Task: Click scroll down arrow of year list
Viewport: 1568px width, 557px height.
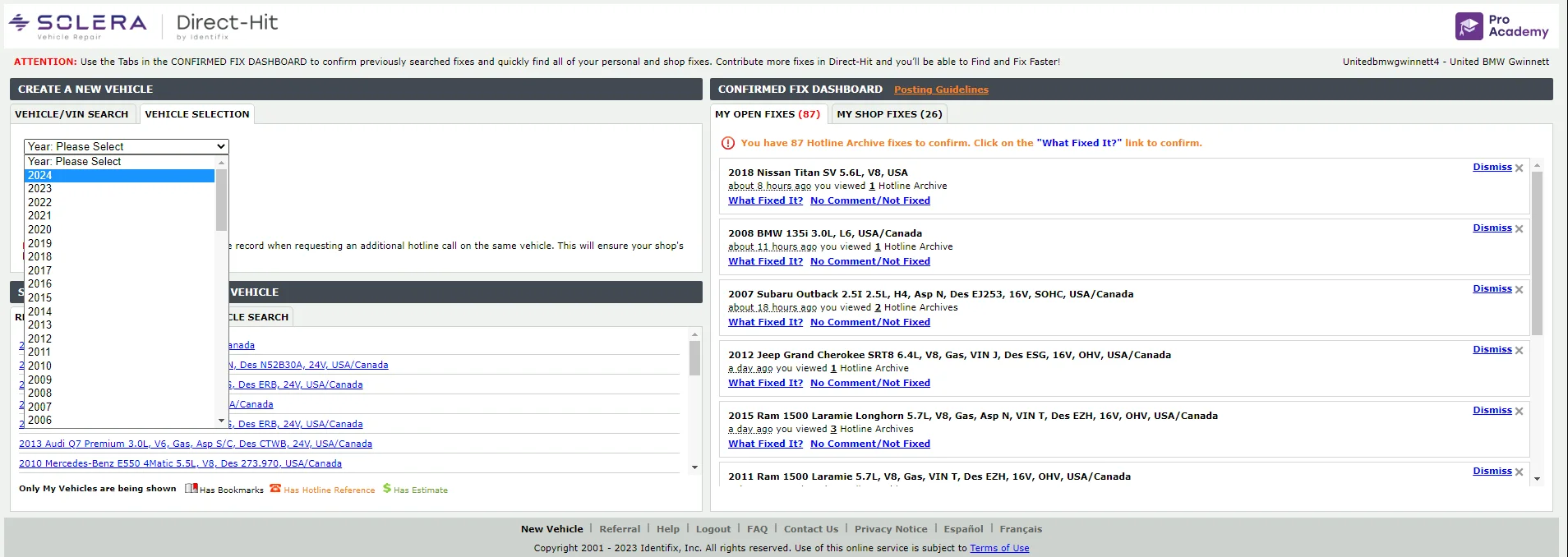Action: click(x=221, y=421)
